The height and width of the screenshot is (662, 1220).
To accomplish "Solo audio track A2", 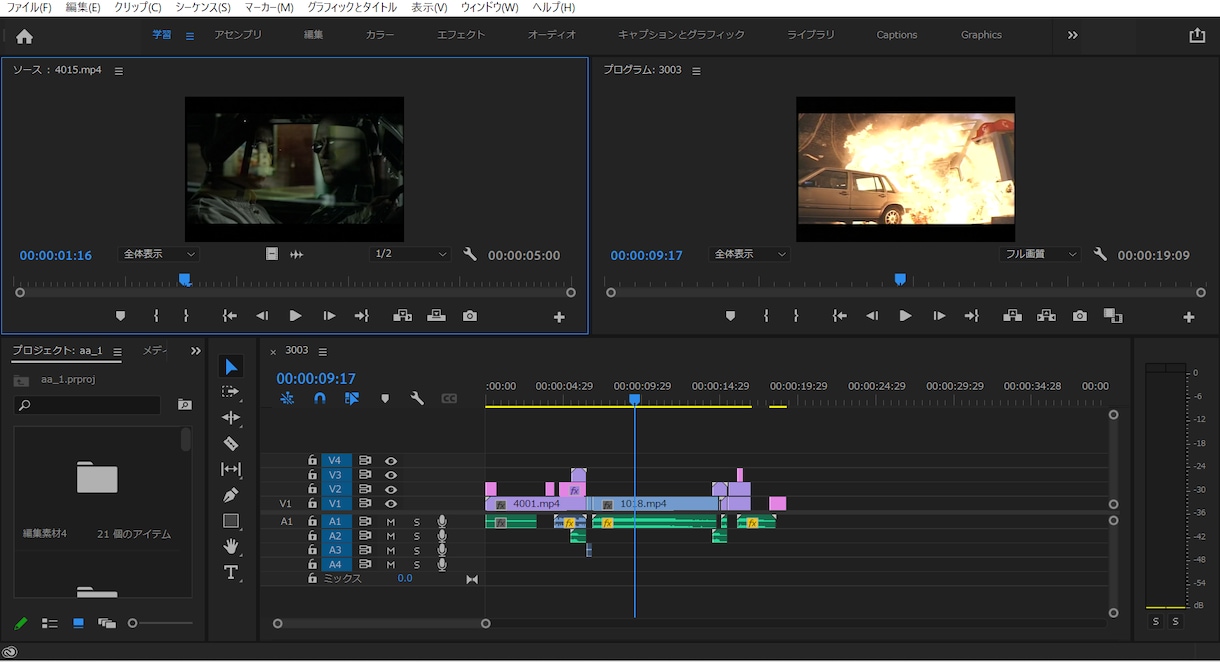I will 417,536.
